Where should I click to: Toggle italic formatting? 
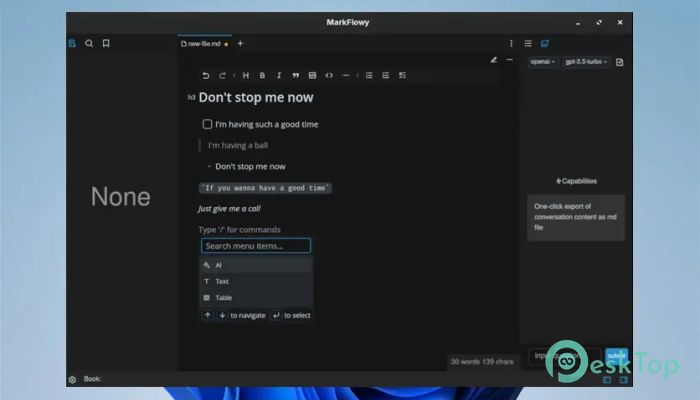point(279,75)
